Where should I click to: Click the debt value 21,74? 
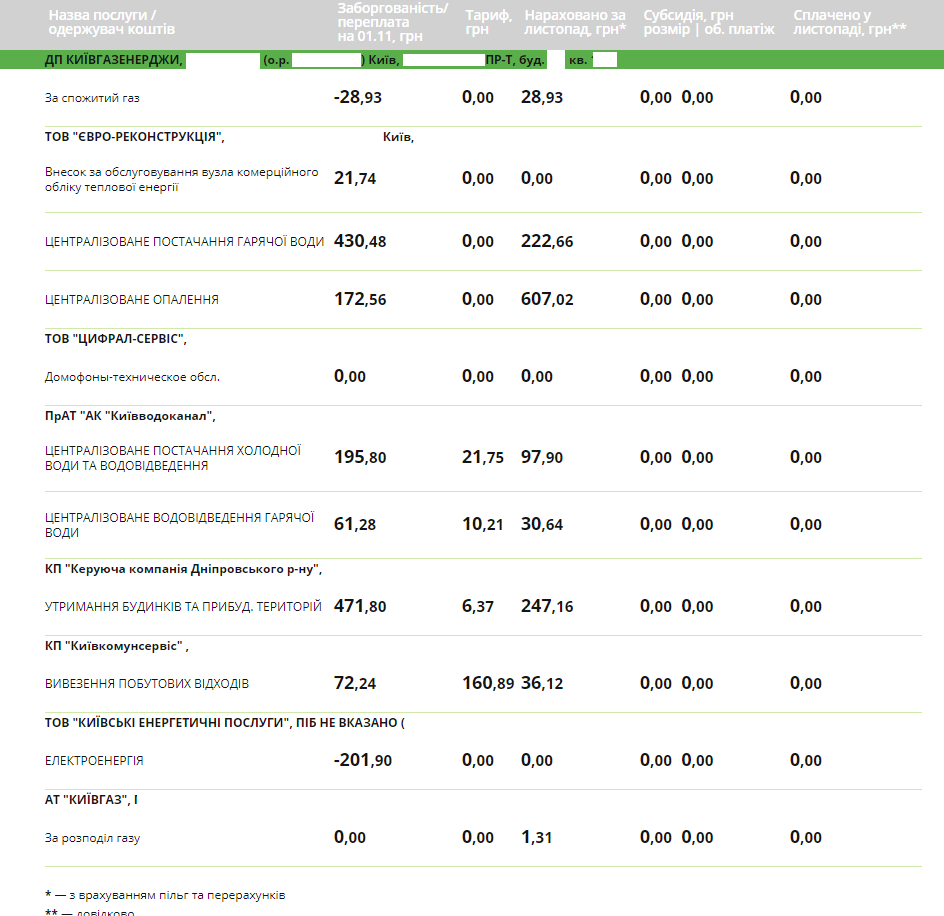coord(355,178)
